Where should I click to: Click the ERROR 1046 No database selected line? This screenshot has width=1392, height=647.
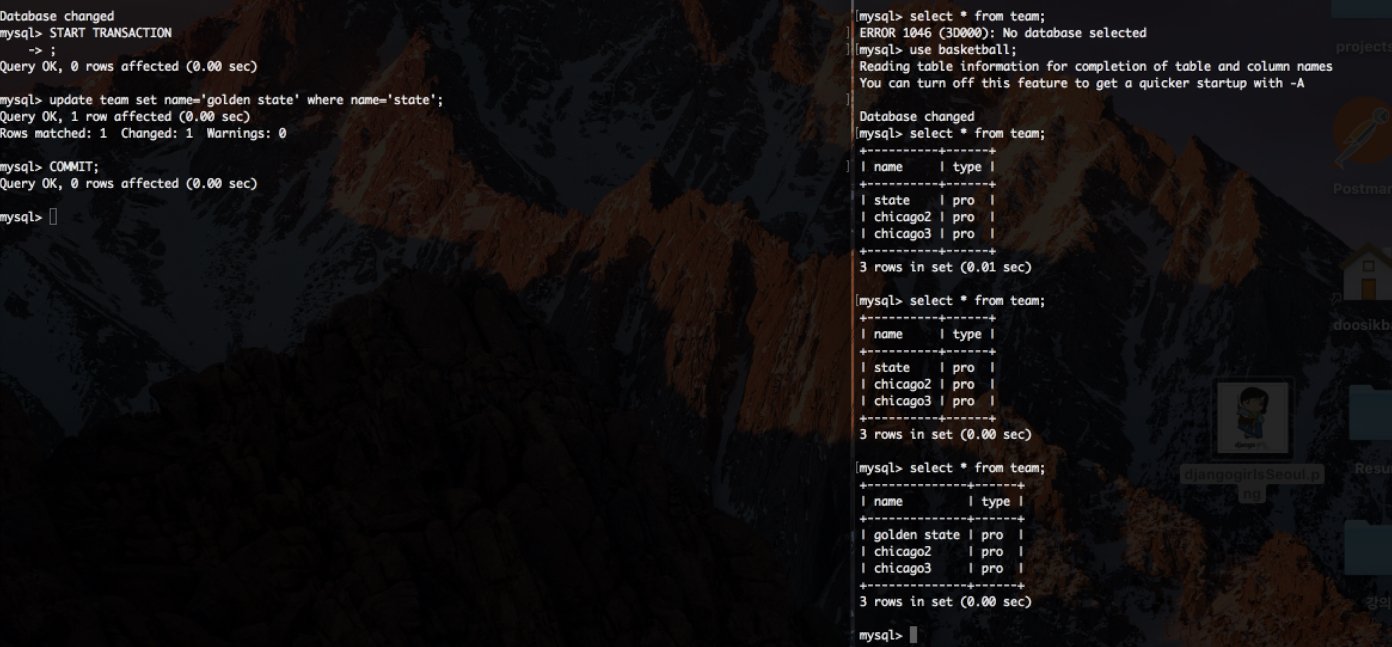coord(1003,33)
